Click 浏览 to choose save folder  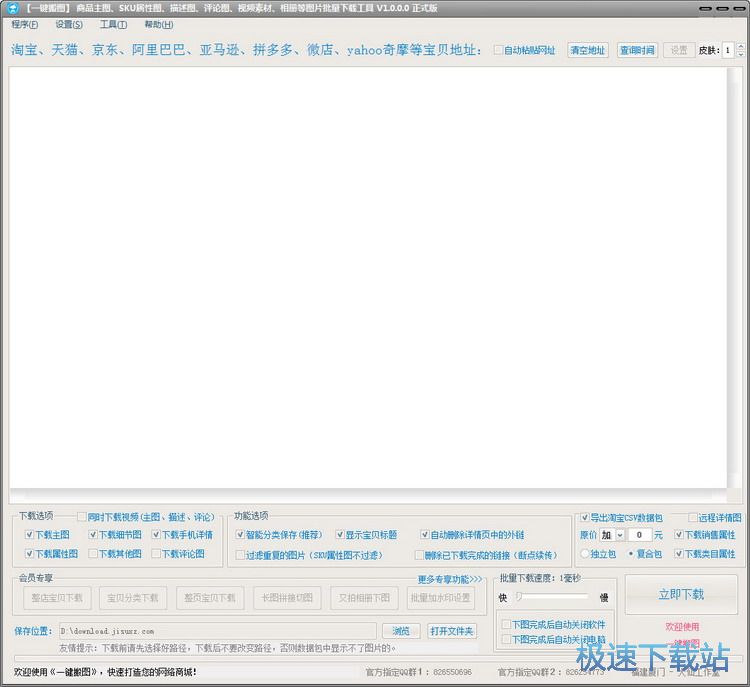(400, 631)
